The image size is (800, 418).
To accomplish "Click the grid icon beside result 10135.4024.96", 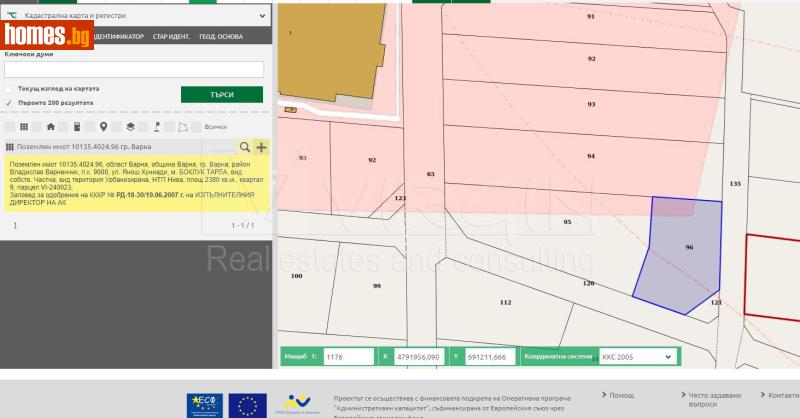I will coord(9,147).
